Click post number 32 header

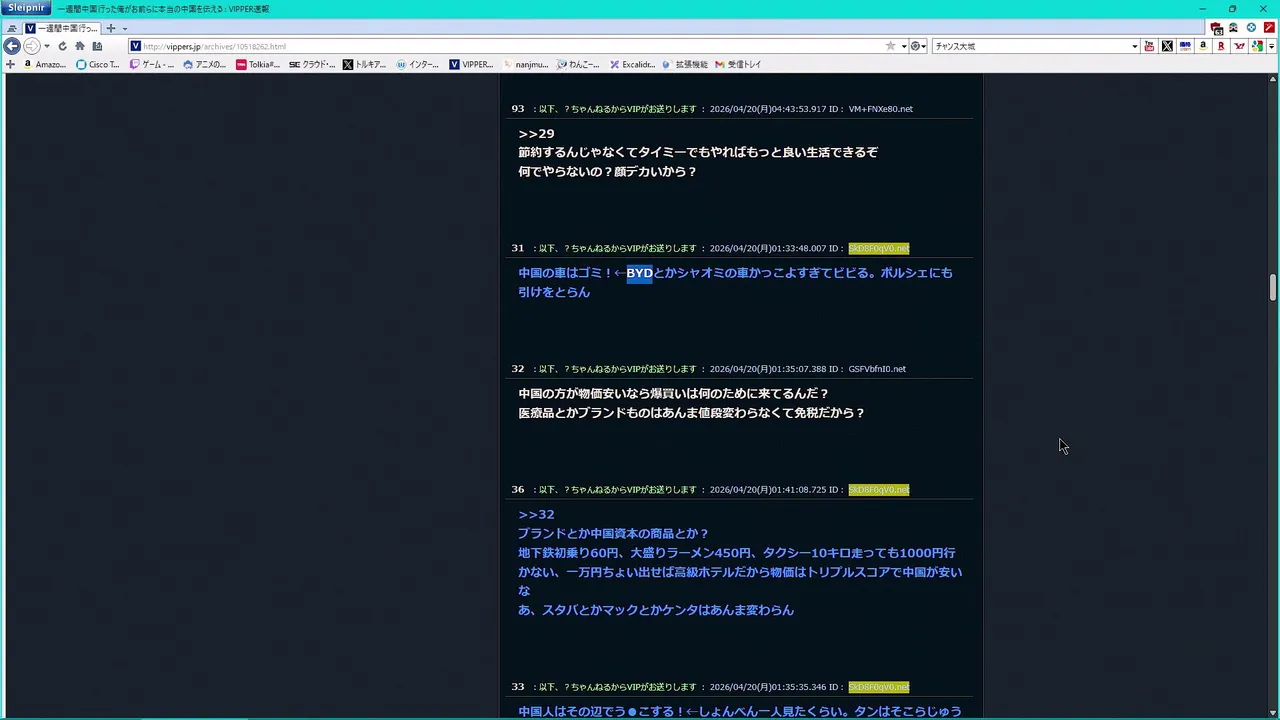click(x=518, y=369)
